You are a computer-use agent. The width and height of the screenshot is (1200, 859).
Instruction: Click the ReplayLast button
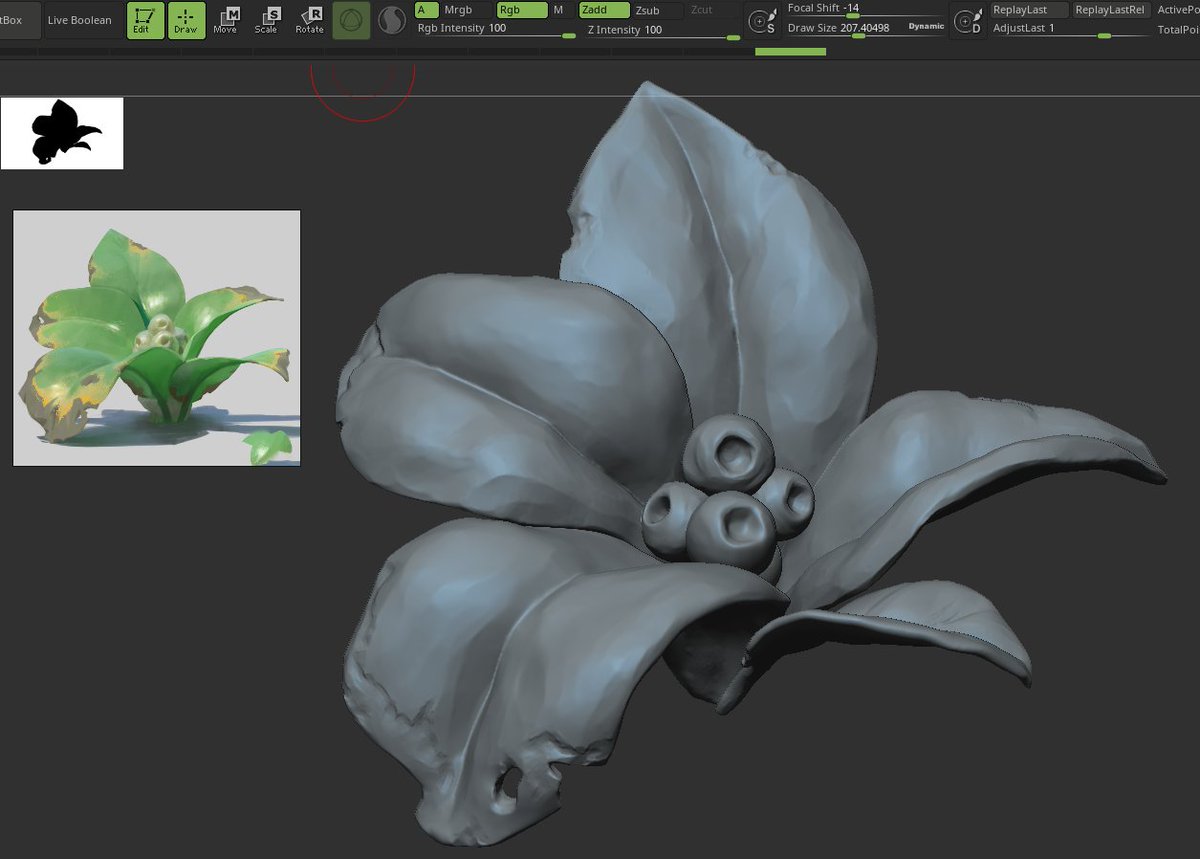pyautogui.click(x=1028, y=10)
